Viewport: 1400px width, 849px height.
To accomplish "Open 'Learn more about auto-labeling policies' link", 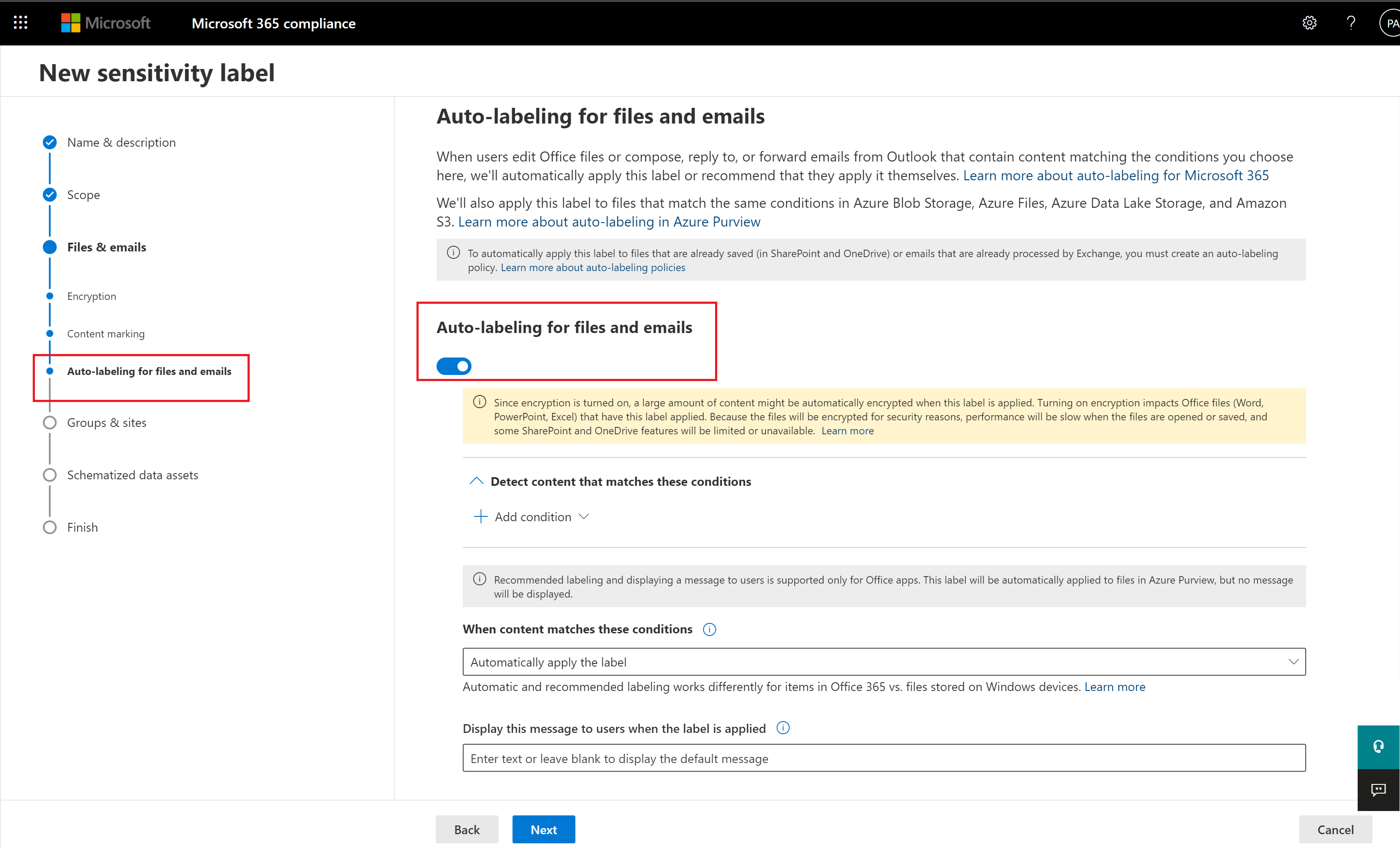I will tap(593, 268).
